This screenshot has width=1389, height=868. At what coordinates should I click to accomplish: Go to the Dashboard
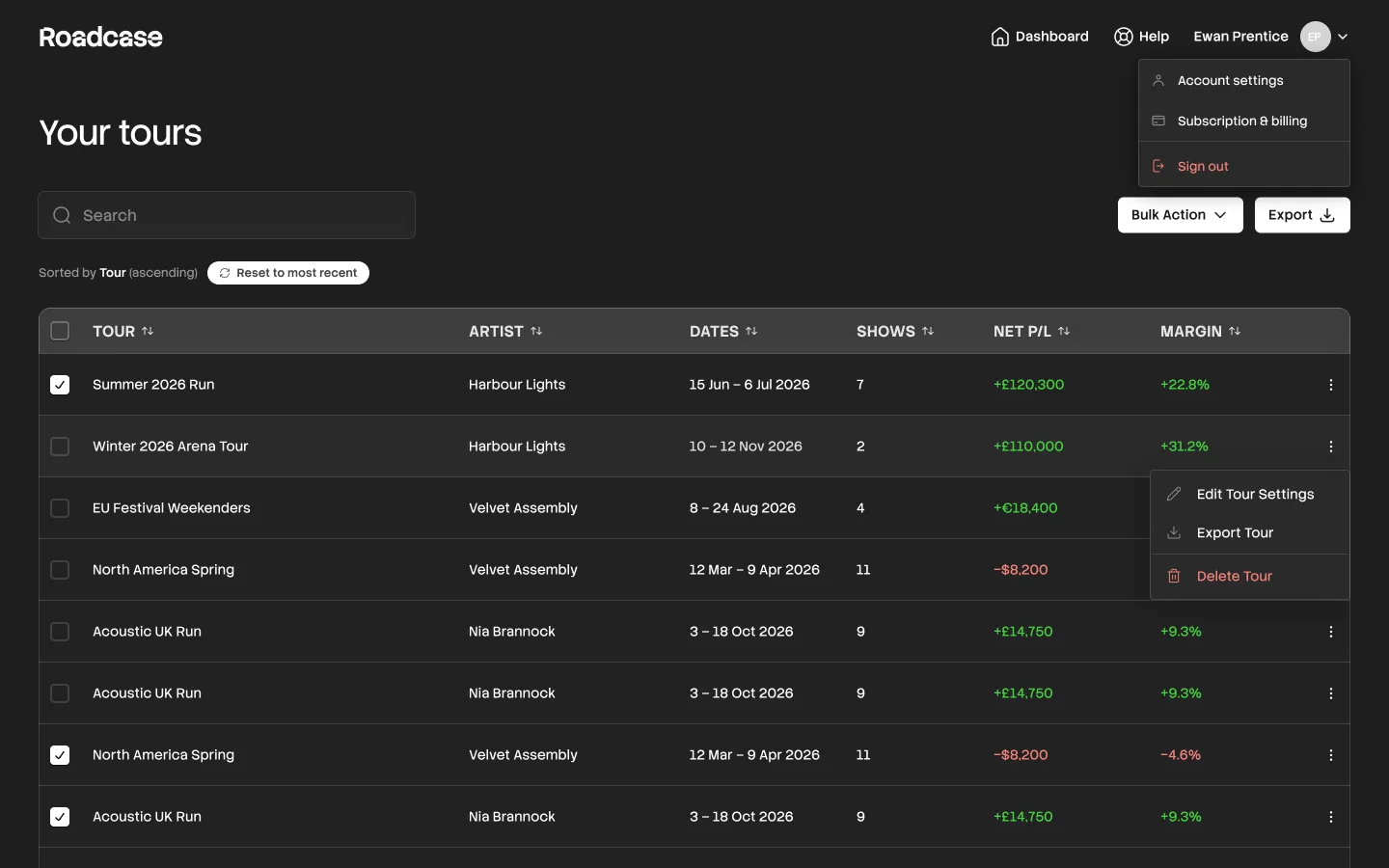[x=1040, y=37]
